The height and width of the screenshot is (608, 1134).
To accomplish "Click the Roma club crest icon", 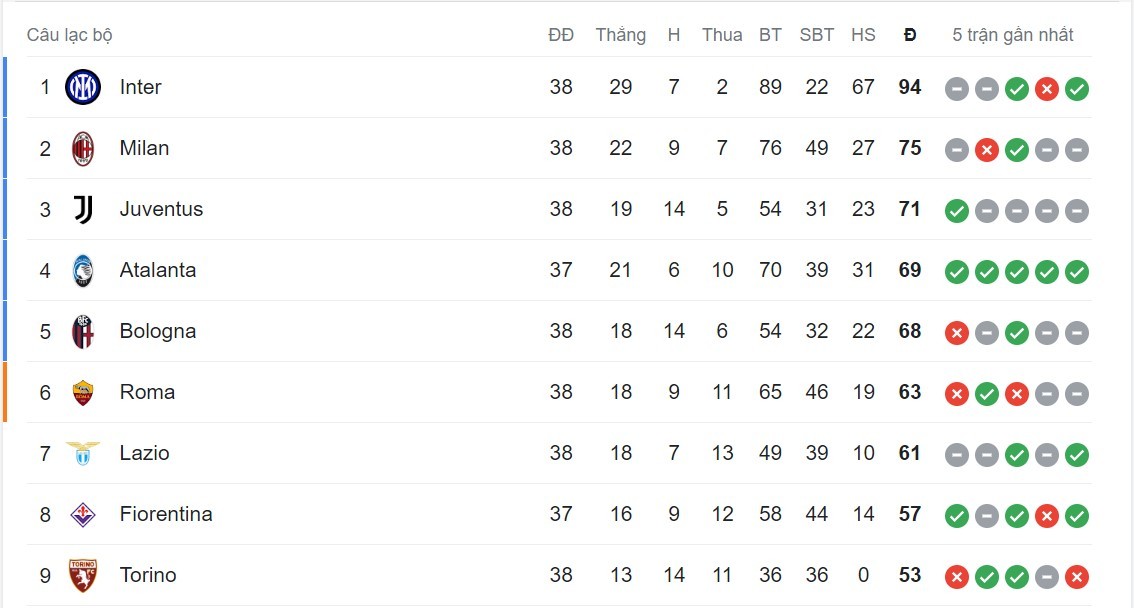I will [x=83, y=393].
